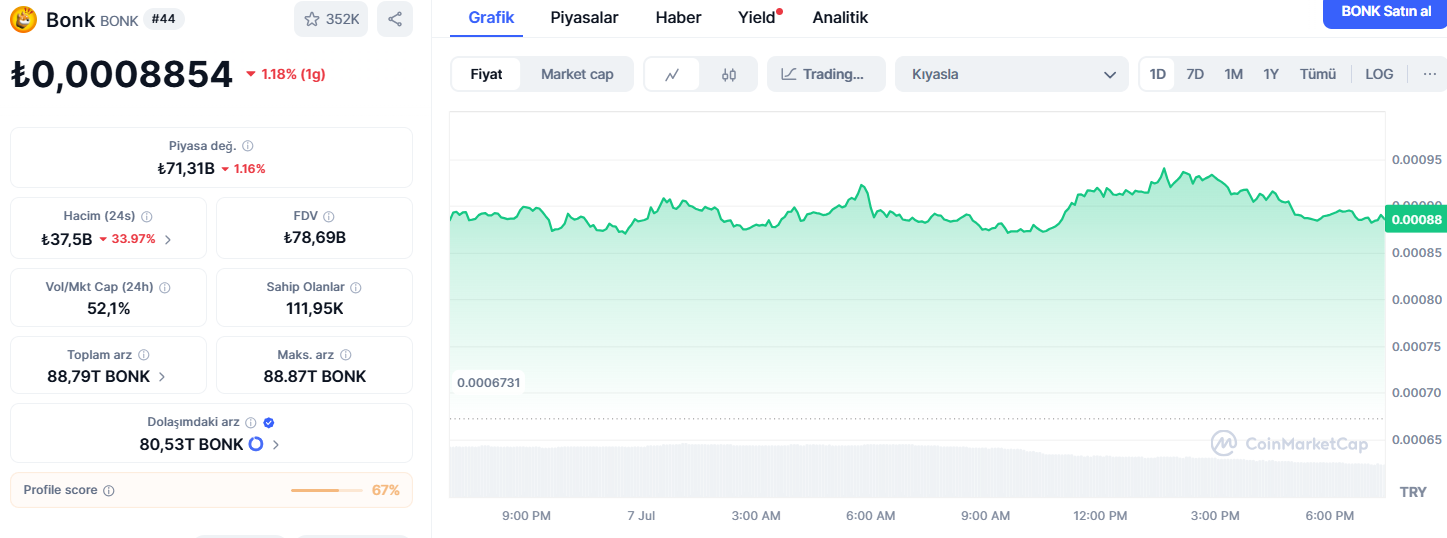Screen dimensions: 1447x538
Task: Click info icon beside Hacim (24s)
Action: click(x=147, y=216)
